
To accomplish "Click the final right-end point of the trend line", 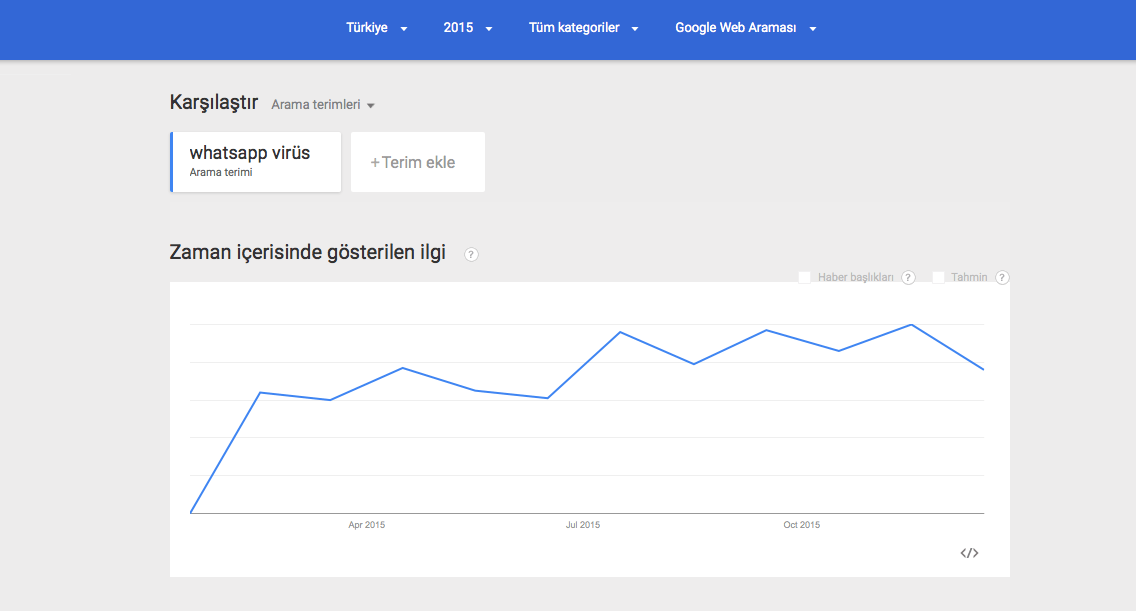I will coord(983,370).
